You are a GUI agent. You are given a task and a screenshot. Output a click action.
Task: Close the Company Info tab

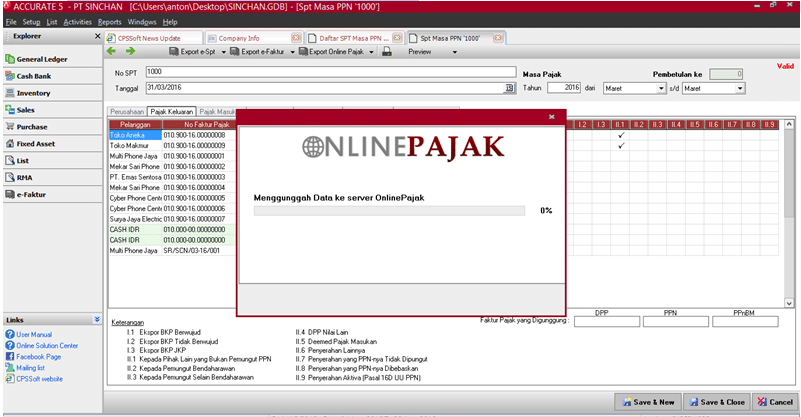(x=296, y=38)
